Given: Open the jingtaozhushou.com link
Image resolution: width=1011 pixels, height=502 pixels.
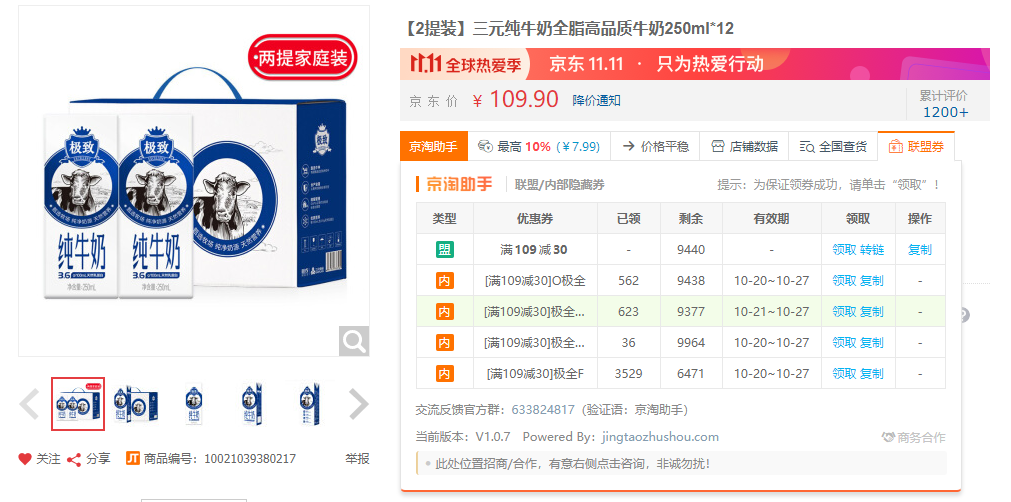Looking at the screenshot, I should tap(660, 437).
